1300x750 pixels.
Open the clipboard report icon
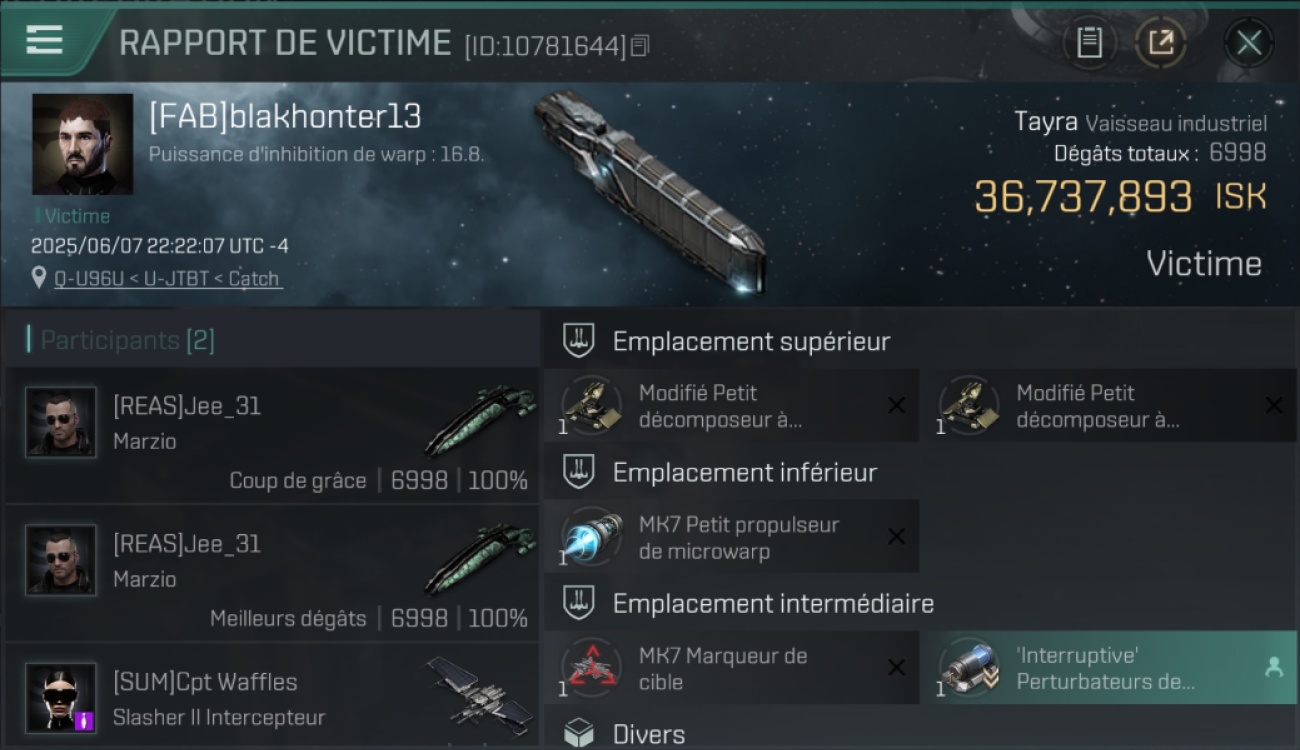pos(1089,42)
